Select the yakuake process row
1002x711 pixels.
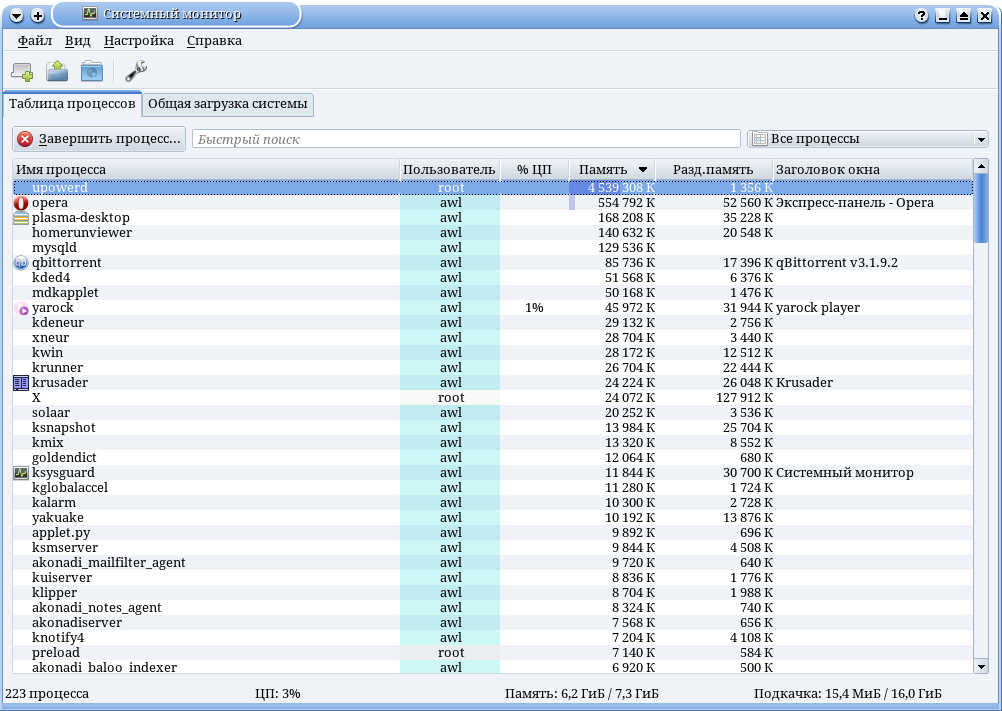coord(493,518)
